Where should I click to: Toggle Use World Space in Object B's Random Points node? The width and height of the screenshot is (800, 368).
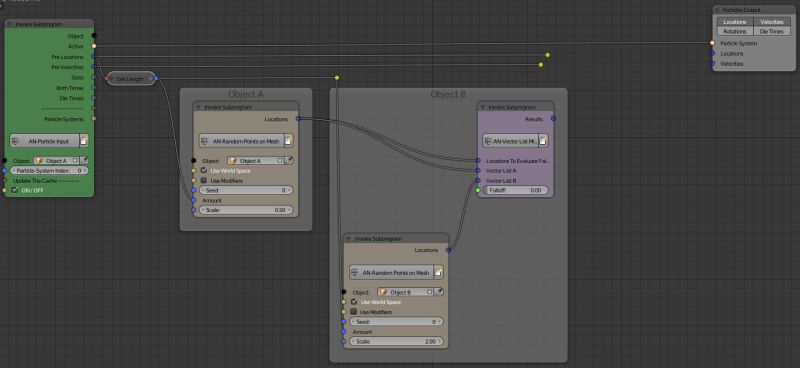[x=354, y=302]
